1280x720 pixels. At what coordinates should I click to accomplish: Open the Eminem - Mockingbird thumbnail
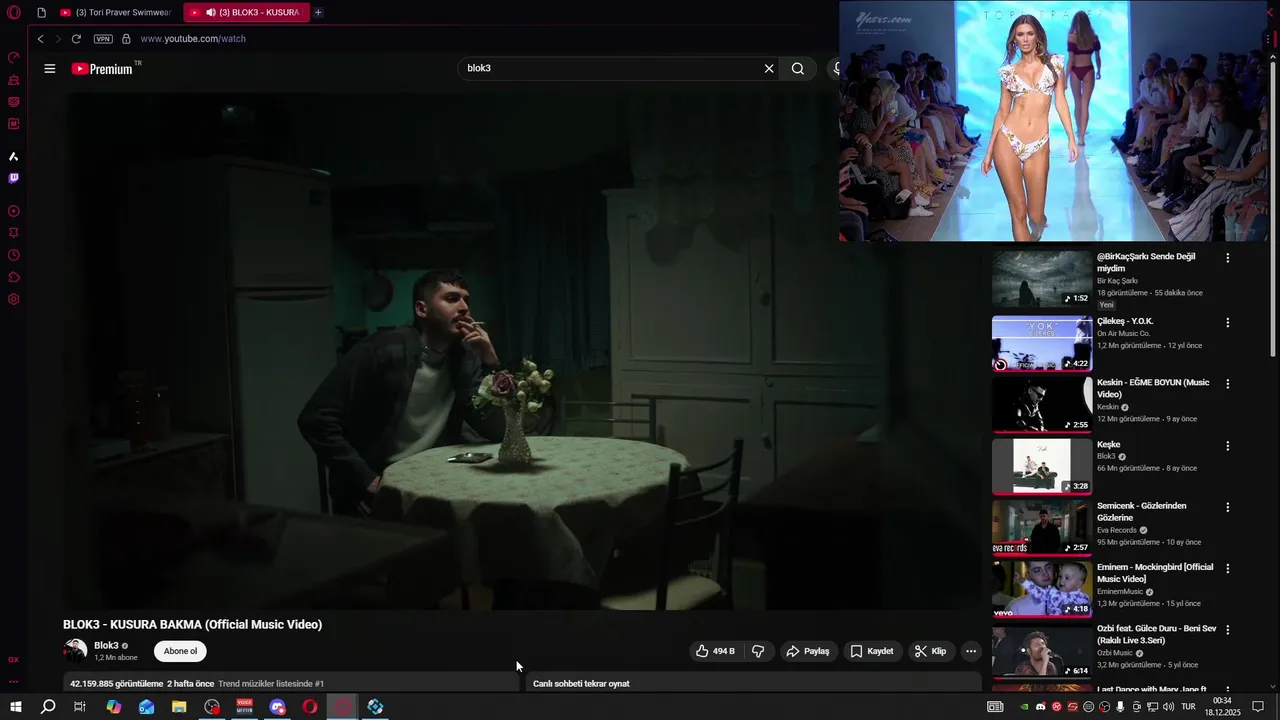1042,589
